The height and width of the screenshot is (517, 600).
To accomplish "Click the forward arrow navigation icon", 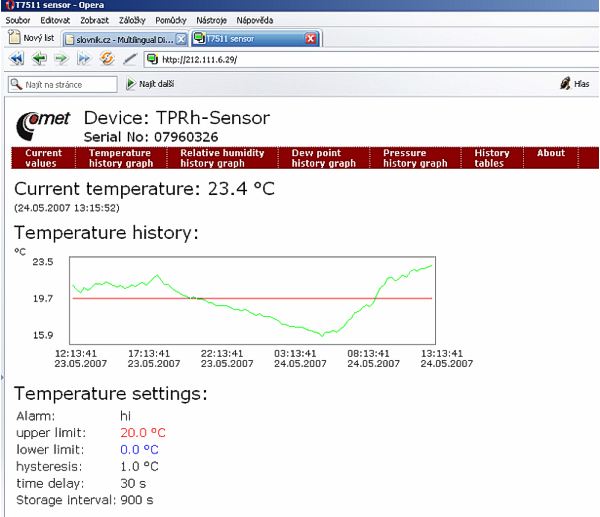I will 62,60.
